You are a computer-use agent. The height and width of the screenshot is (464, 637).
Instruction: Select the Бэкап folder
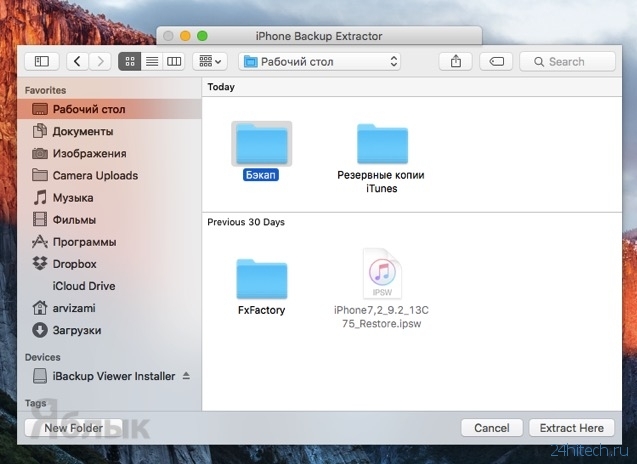click(261, 145)
